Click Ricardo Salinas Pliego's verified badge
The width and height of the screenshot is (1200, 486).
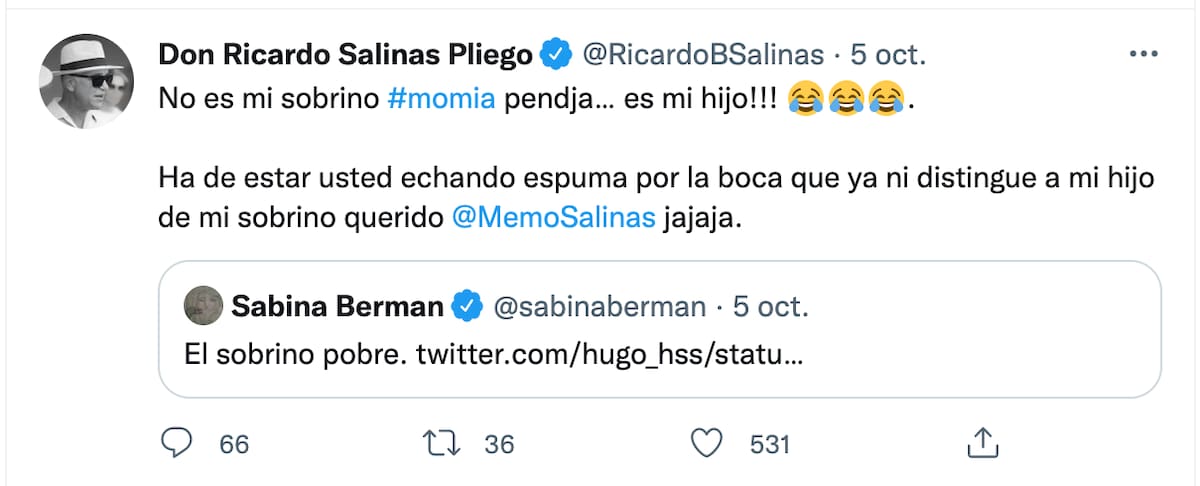[554, 56]
